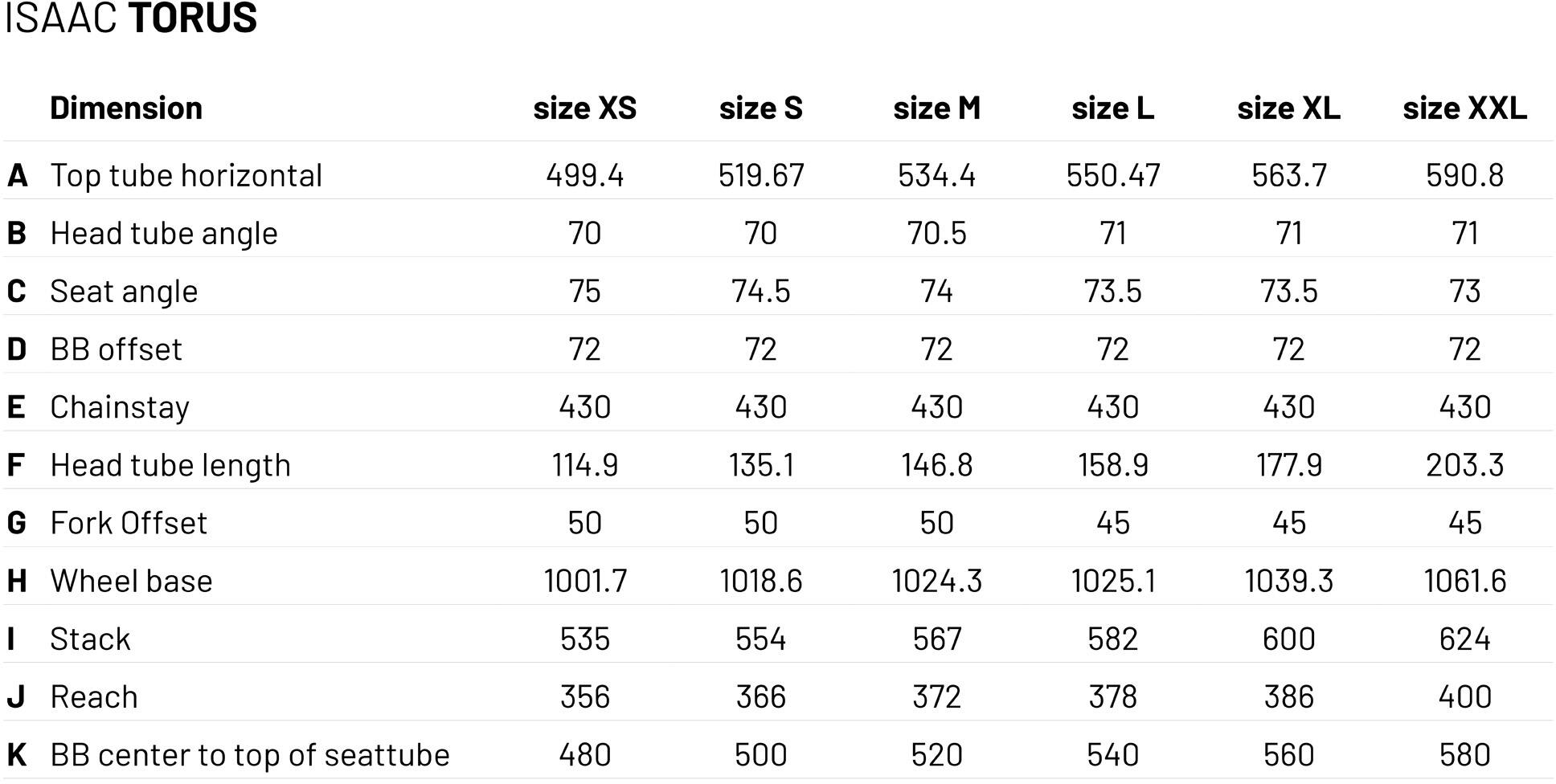1556x784 pixels.
Task: Click the Fork Offset row label
Action: click(x=129, y=523)
